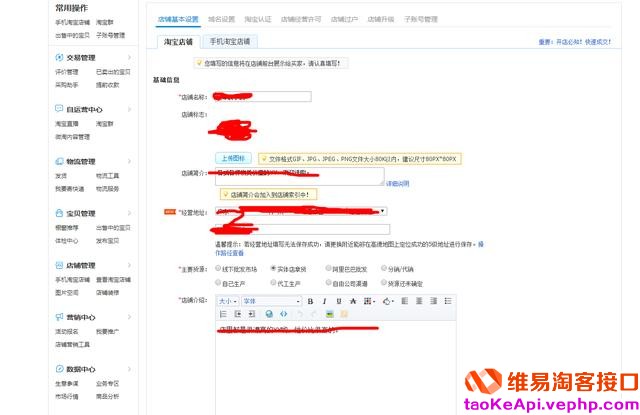The image size is (640, 415).
Task: Click the indent icon in the editor
Action: click(x=252, y=314)
